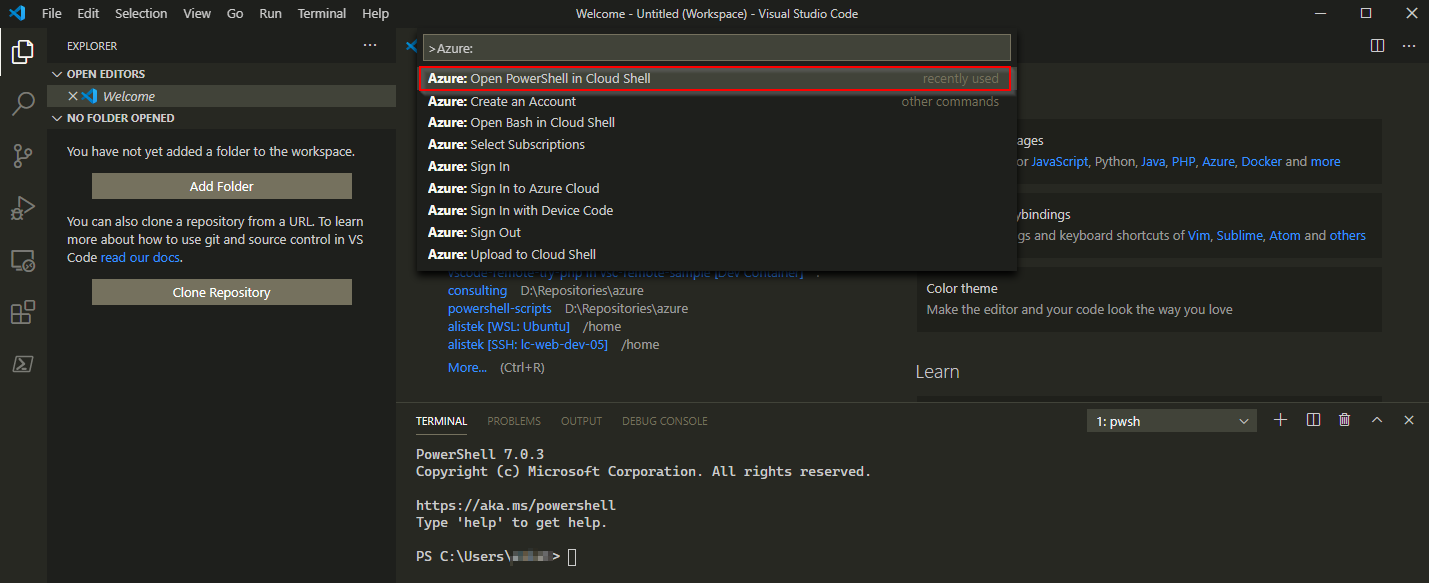Open the Color theme card

click(x=1149, y=299)
